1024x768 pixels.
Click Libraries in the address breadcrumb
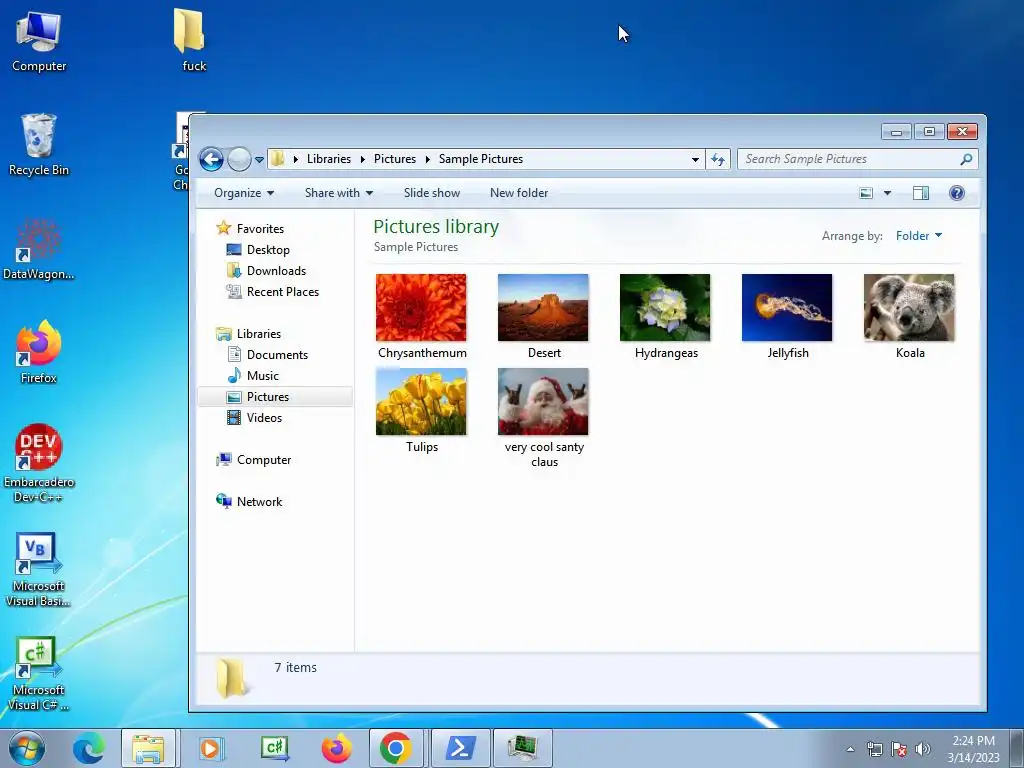pos(328,159)
